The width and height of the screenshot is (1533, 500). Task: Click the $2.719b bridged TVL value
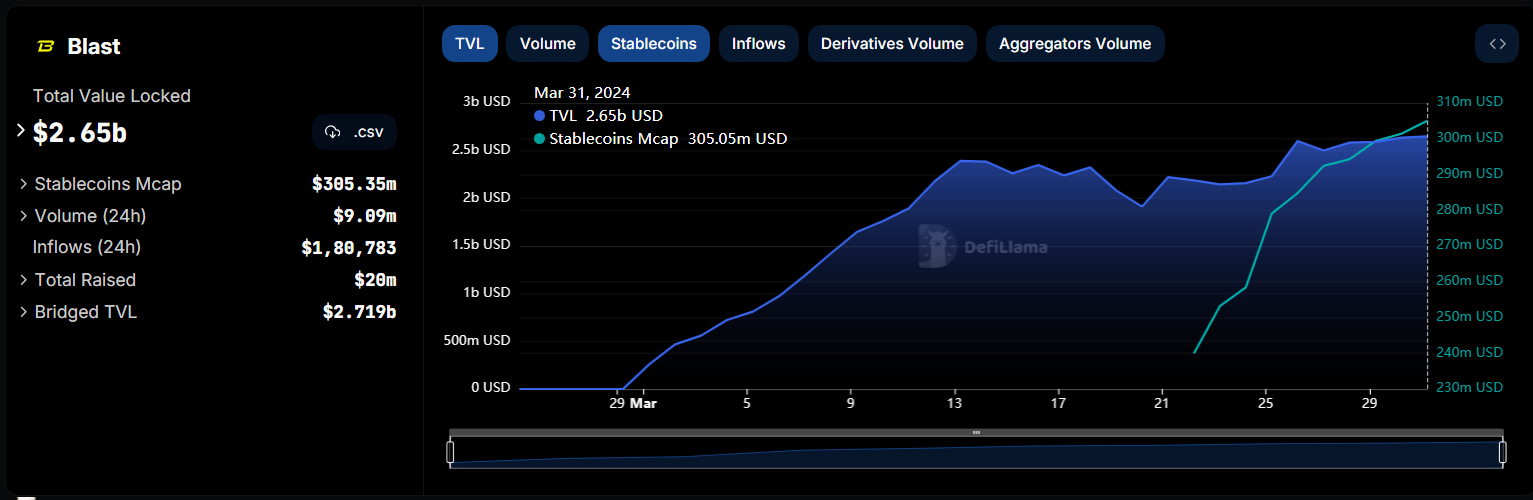(360, 312)
